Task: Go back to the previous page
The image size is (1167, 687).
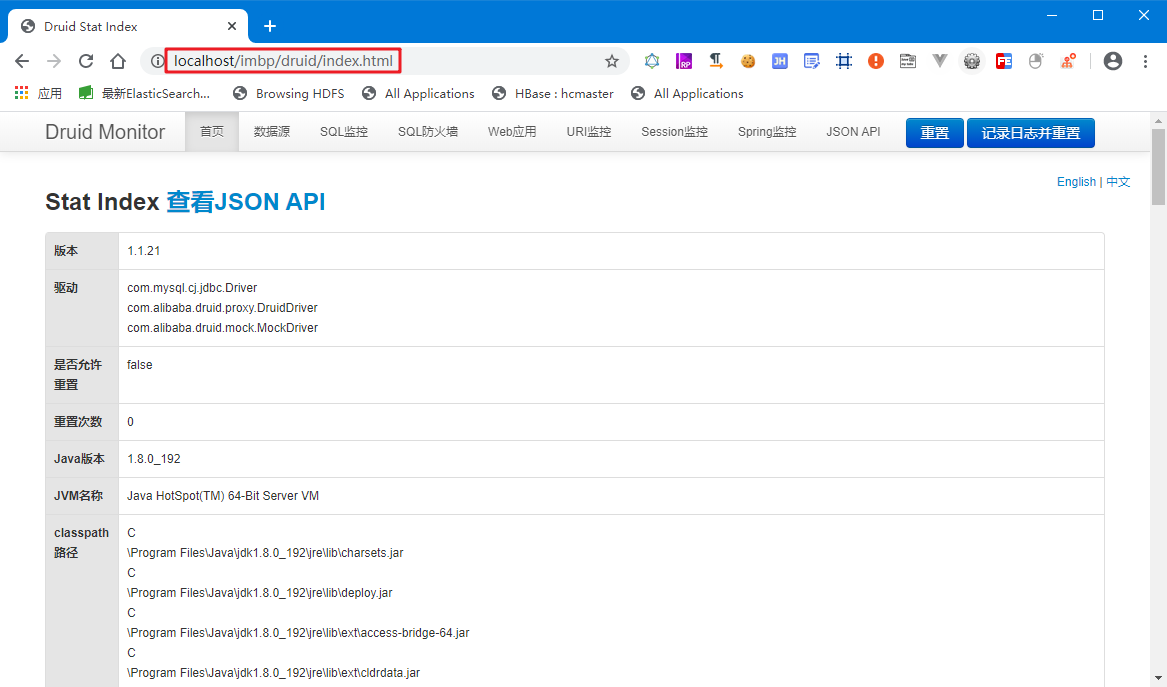Action: coord(22,61)
